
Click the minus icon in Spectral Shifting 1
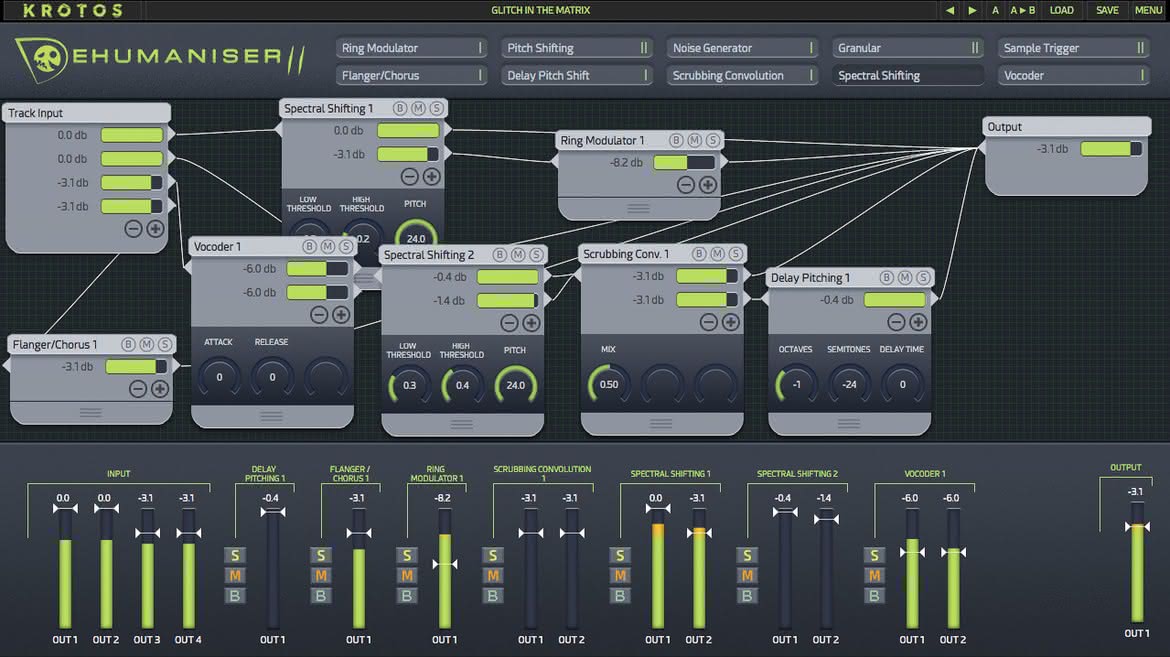pos(410,176)
